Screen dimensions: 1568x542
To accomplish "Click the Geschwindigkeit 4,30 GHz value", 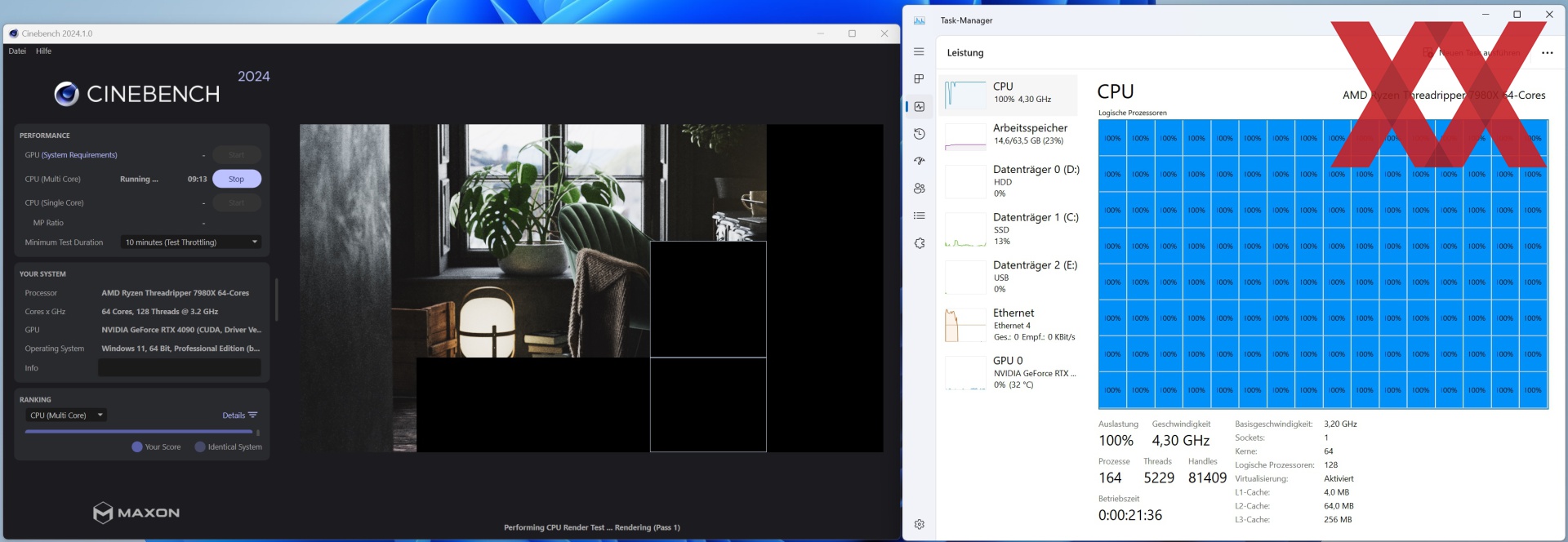I will [1181, 441].
